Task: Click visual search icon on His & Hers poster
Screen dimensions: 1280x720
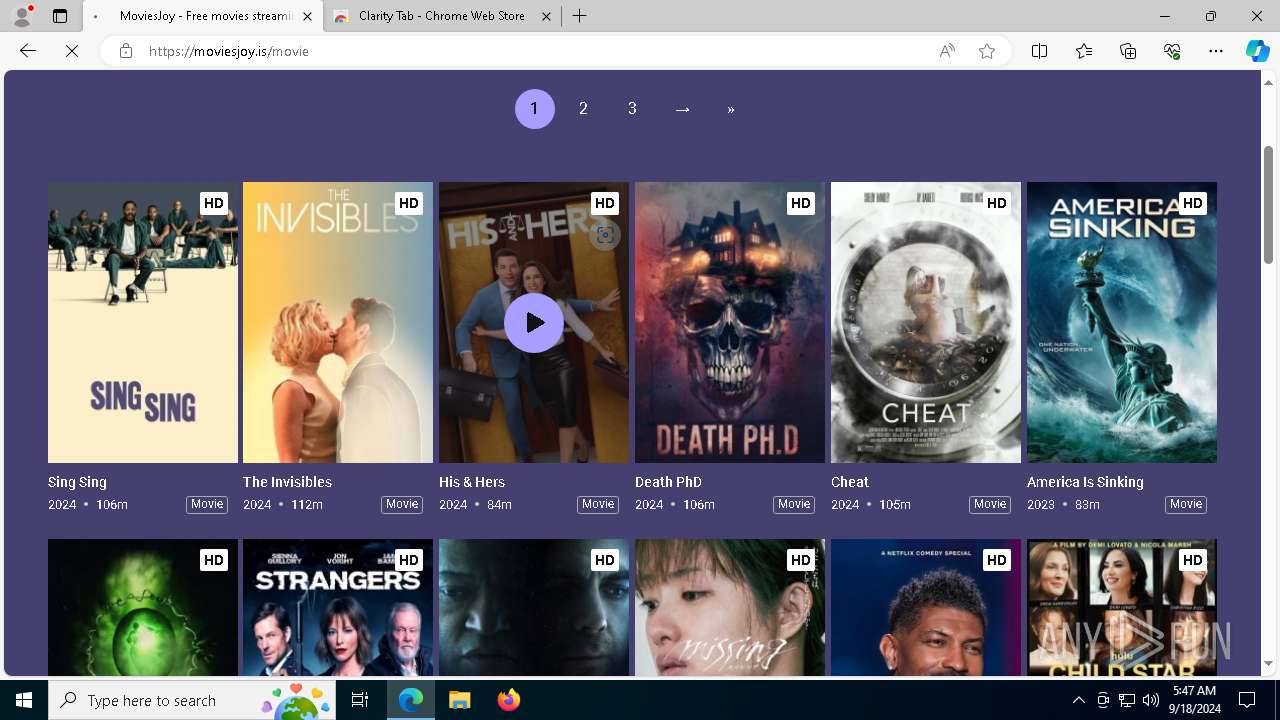Action: pos(604,235)
